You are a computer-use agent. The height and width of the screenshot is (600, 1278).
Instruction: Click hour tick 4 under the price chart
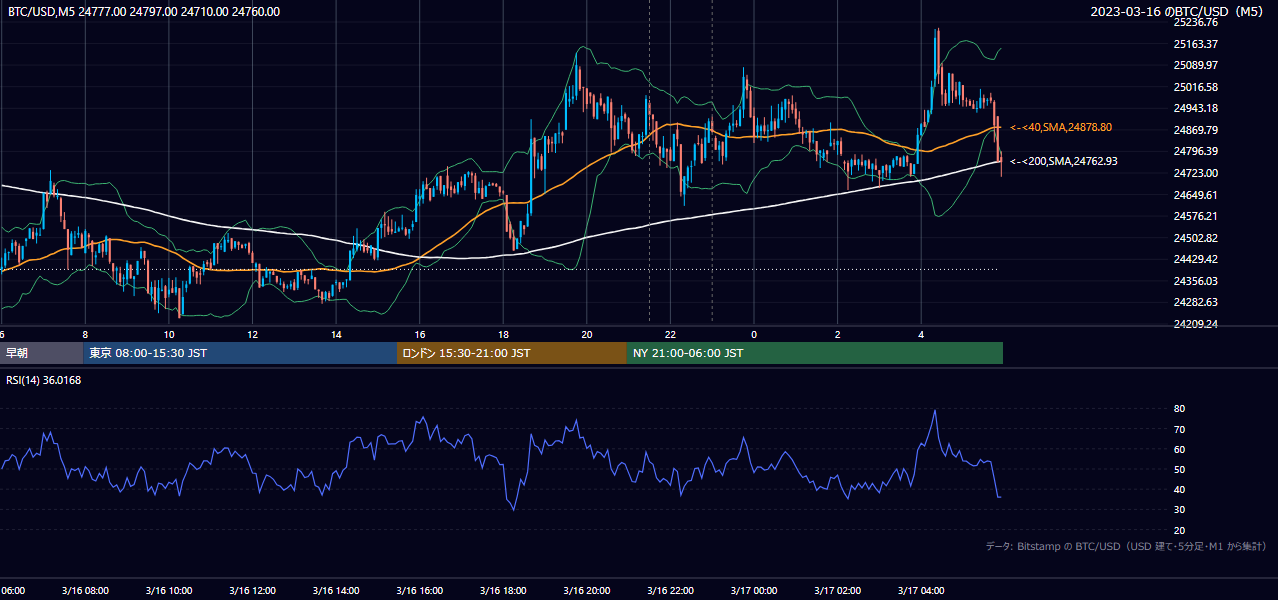click(921, 335)
